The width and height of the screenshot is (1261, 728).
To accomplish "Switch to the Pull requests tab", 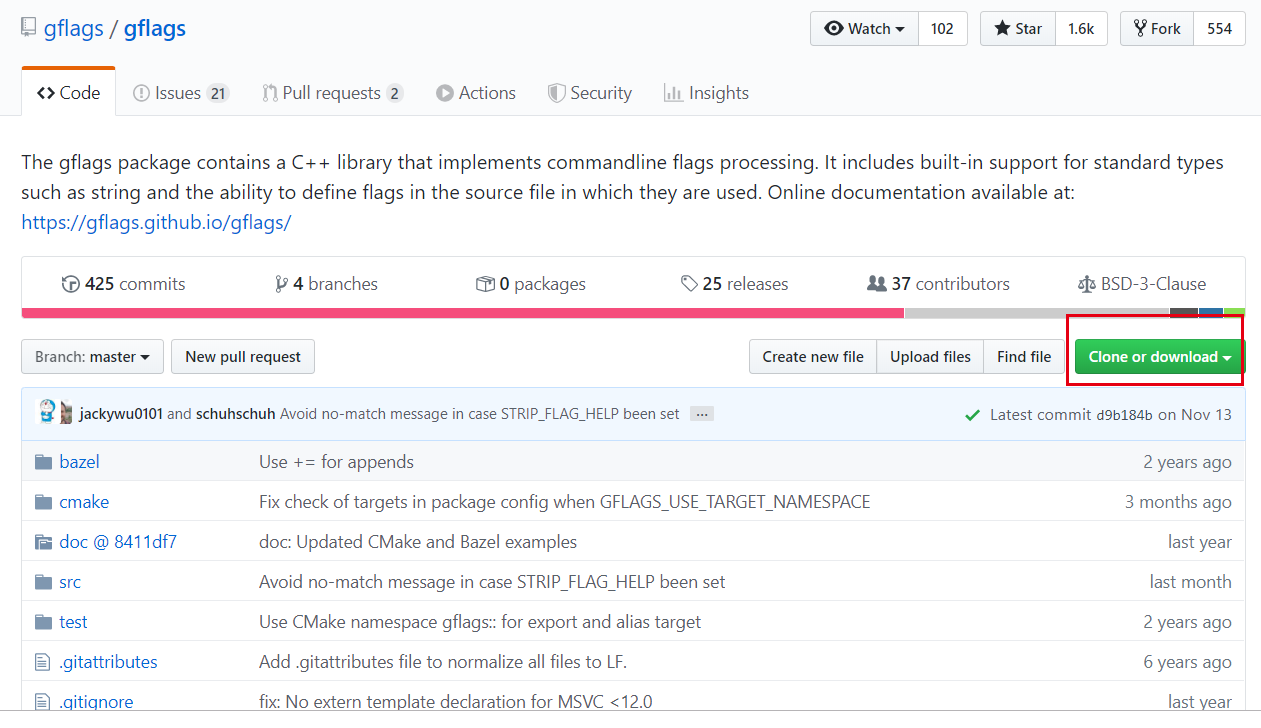I will coord(332,93).
